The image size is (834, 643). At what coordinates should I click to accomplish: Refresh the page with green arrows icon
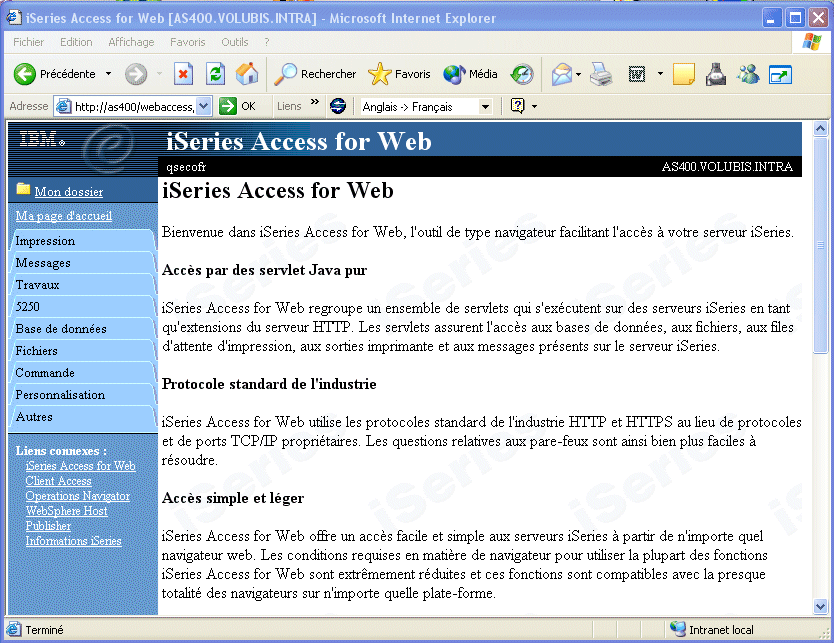pyautogui.click(x=215, y=74)
